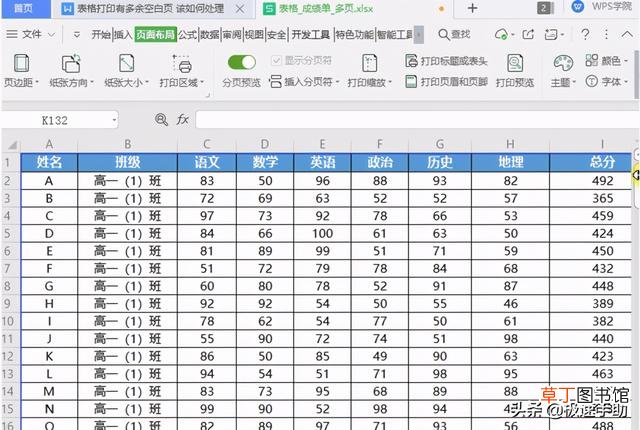Screen dimensions: 640x430
Task: Switch to 表格打印有多余空白页 document tab
Action: point(150,9)
